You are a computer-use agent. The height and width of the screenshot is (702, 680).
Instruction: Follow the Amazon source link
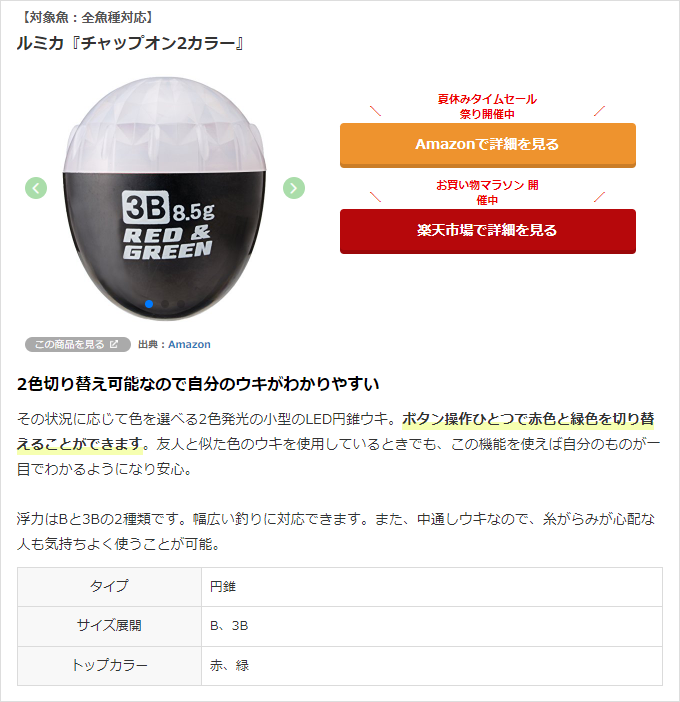click(x=189, y=344)
